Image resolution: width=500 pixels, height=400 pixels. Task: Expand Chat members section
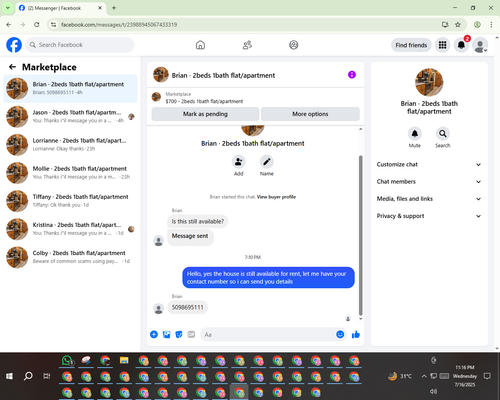pos(429,182)
